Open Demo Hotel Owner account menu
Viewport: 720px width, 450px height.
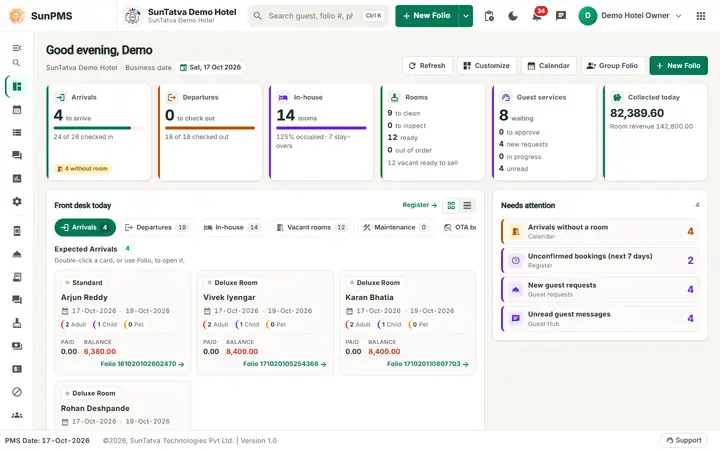click(x=630, y=16)
